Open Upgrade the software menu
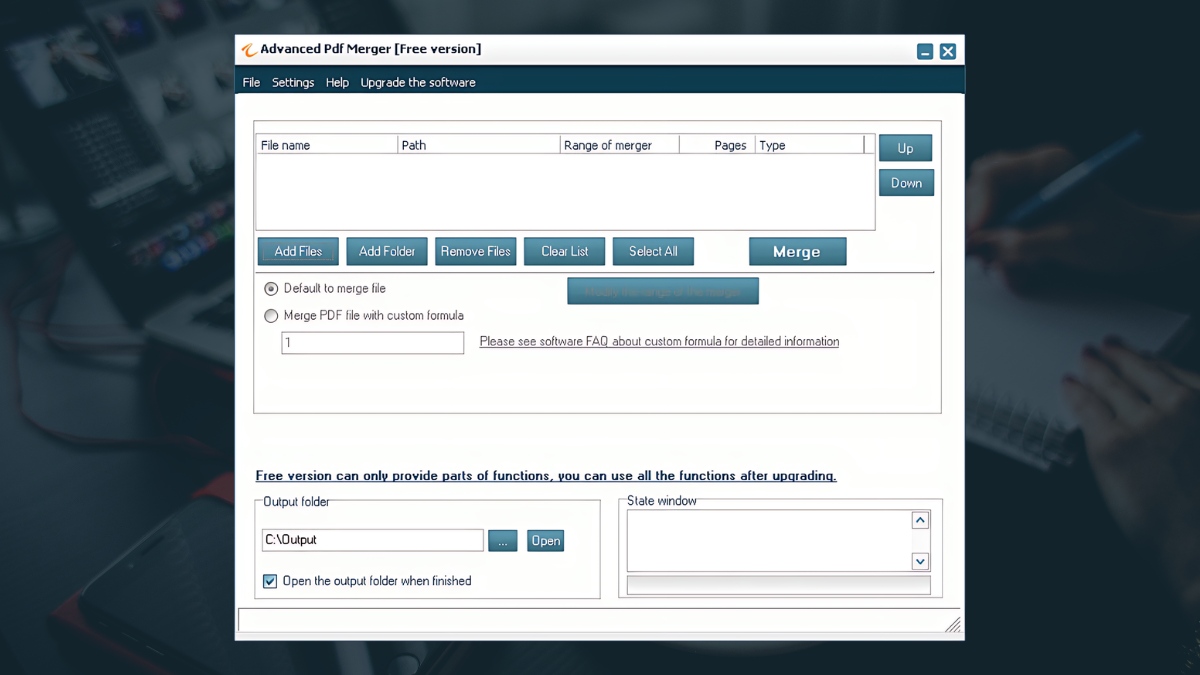1200x675 pixels. pyautogui.click(x=418, y=82)
